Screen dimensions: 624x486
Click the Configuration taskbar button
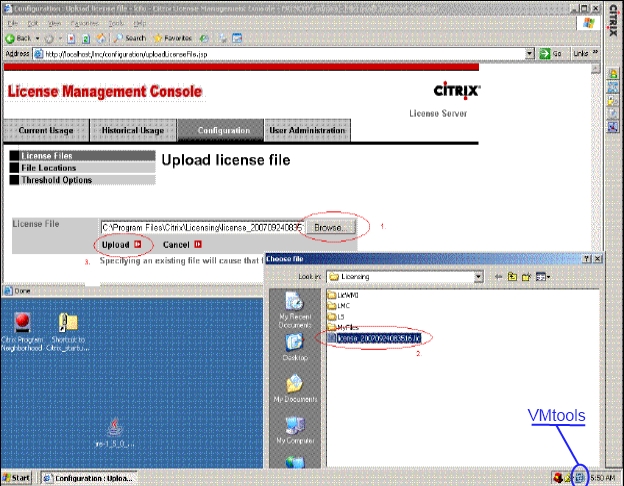tap(88, 478)
